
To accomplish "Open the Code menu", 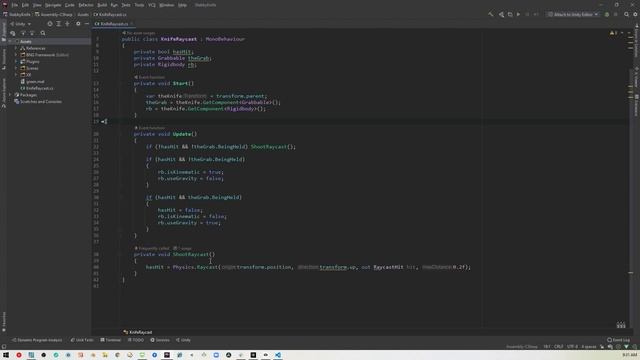I will click(x=70, y=5).
